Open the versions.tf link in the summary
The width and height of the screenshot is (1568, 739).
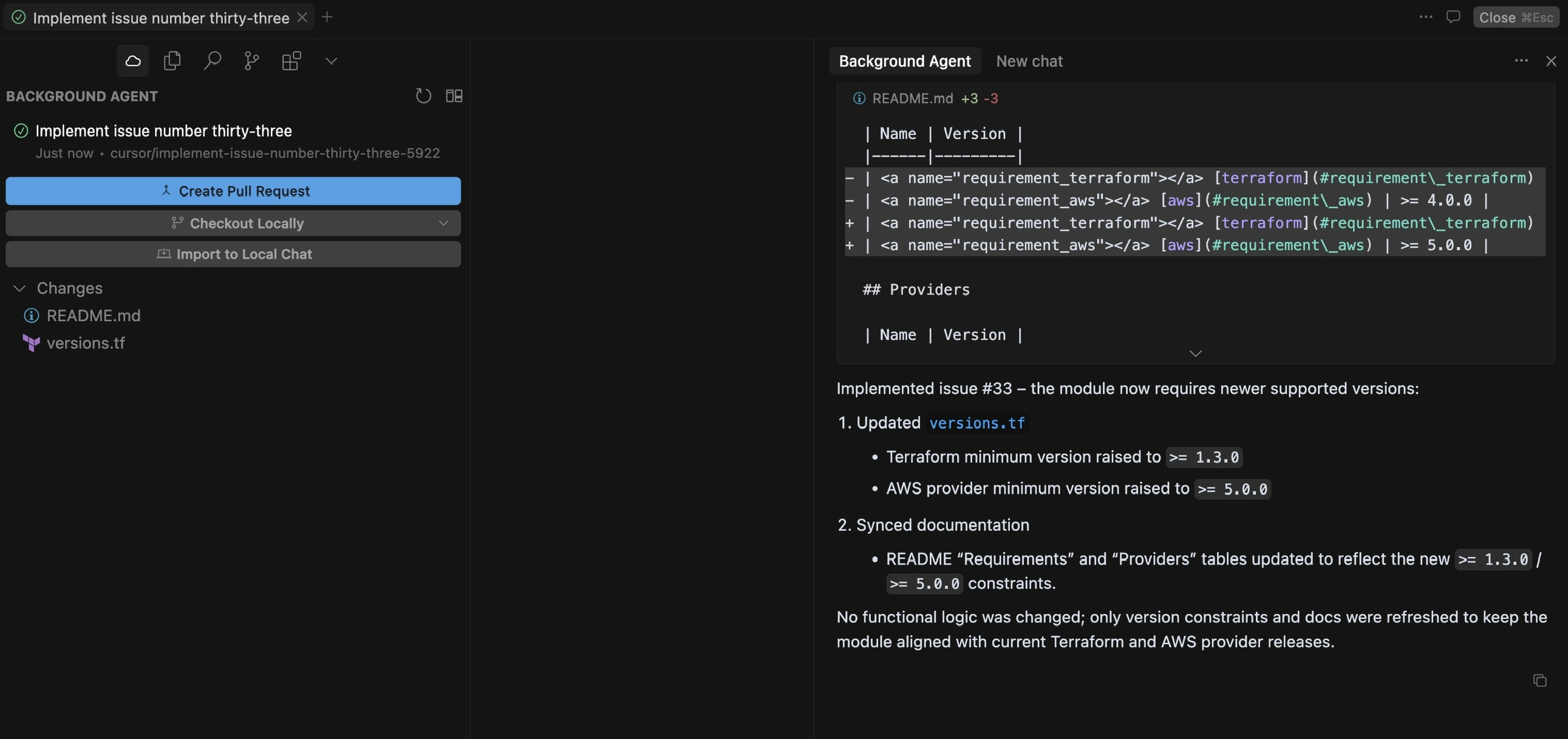point(977,424)
